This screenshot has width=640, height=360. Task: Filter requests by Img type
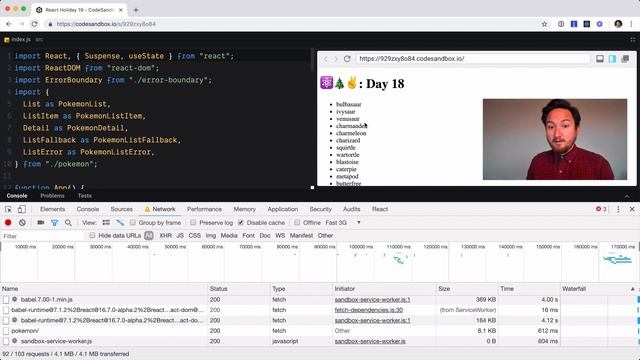[211, 236]
